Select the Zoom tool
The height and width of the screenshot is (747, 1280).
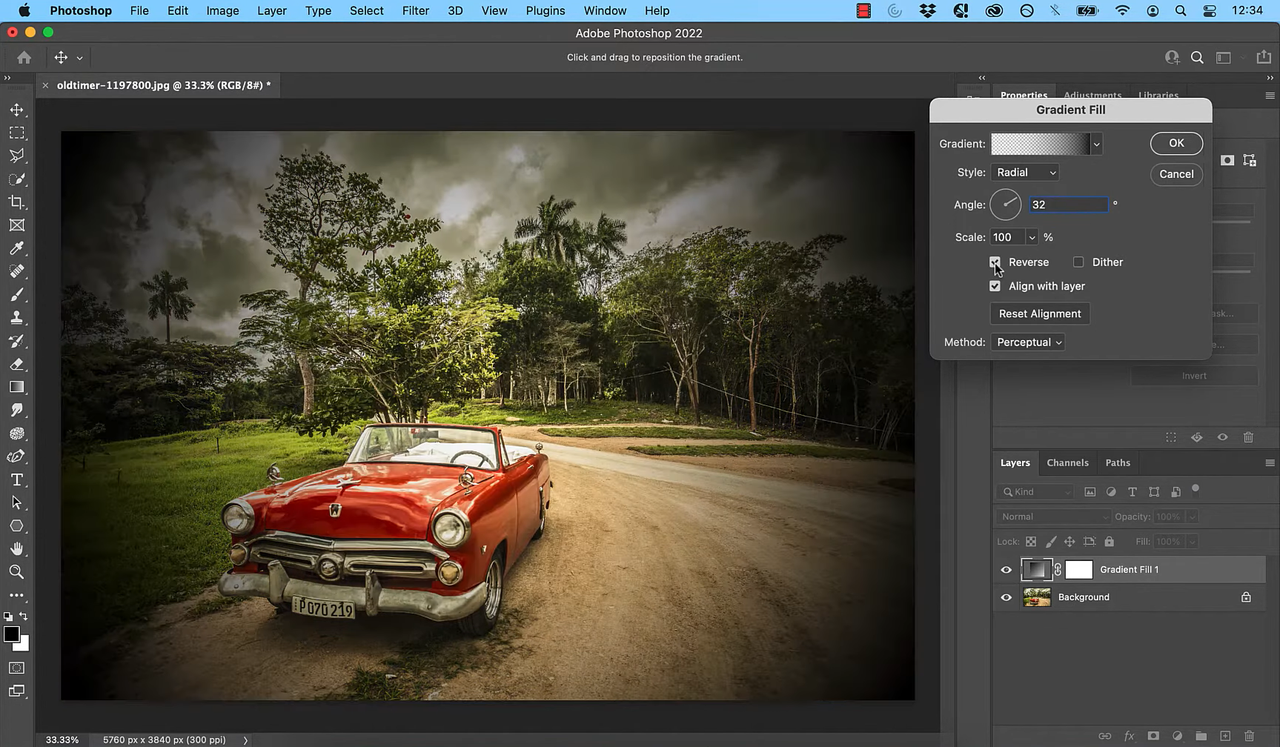[x=16, y=571]
